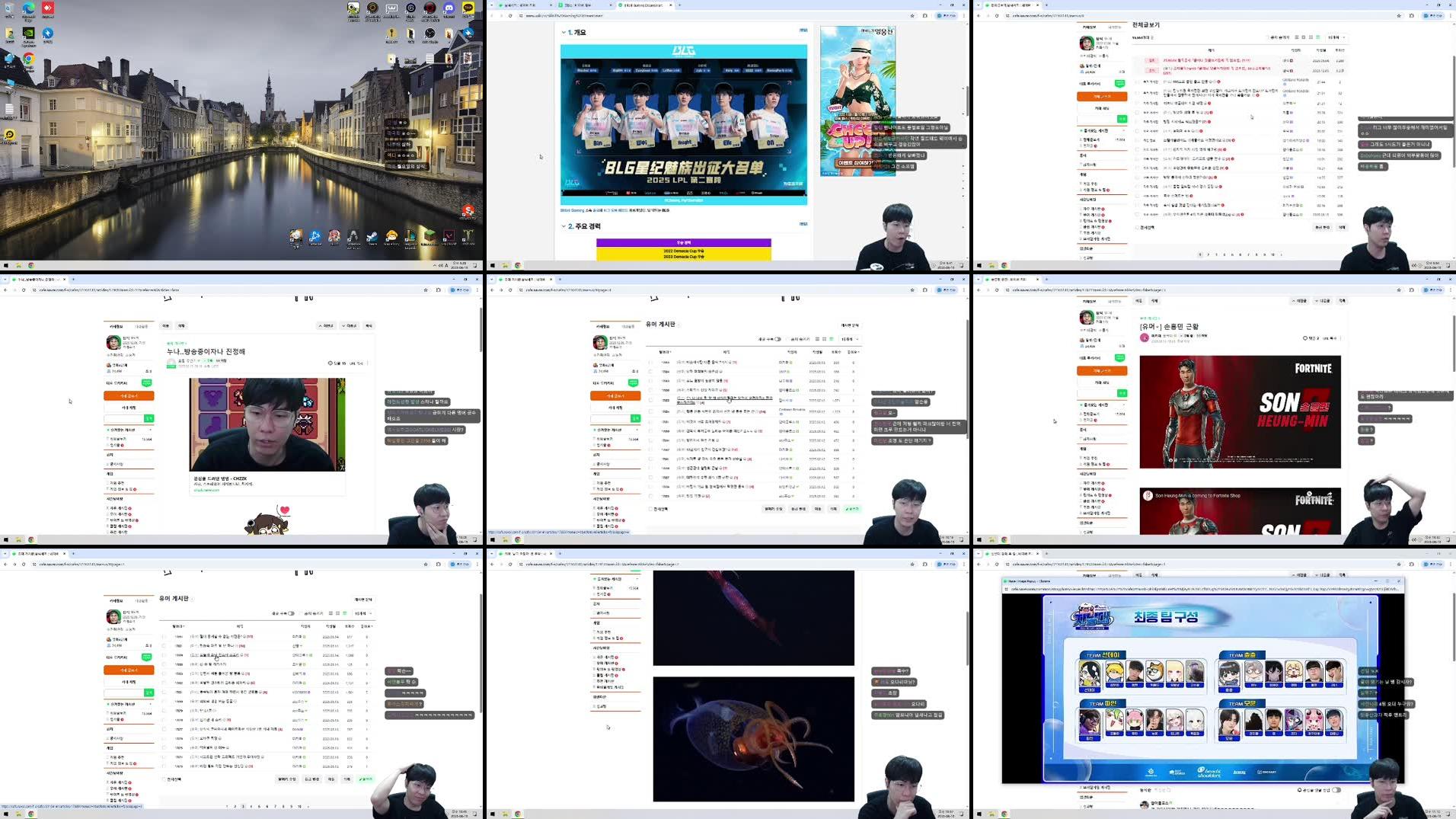
Task: Tick checkbox beside the underlined hovered post
Action: point(651,399)
